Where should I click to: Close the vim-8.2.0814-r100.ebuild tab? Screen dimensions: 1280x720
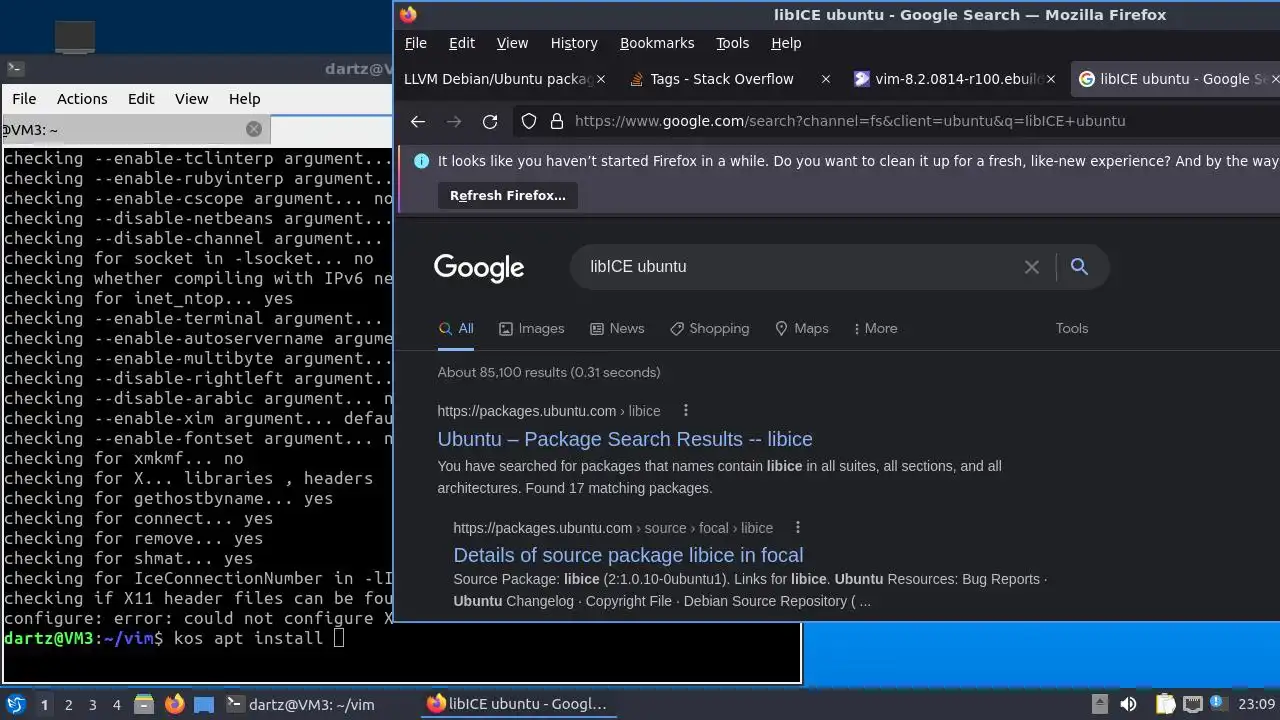click(x=1050, y=79)
